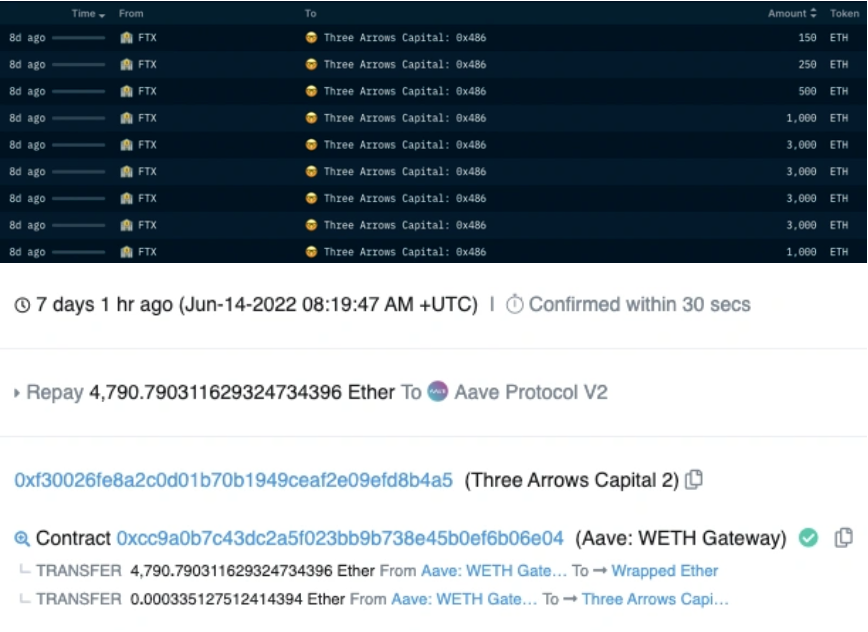This screenshot has height=632, width=868.
Task: Expand the Repay action triangle
Action: (17, 393)
